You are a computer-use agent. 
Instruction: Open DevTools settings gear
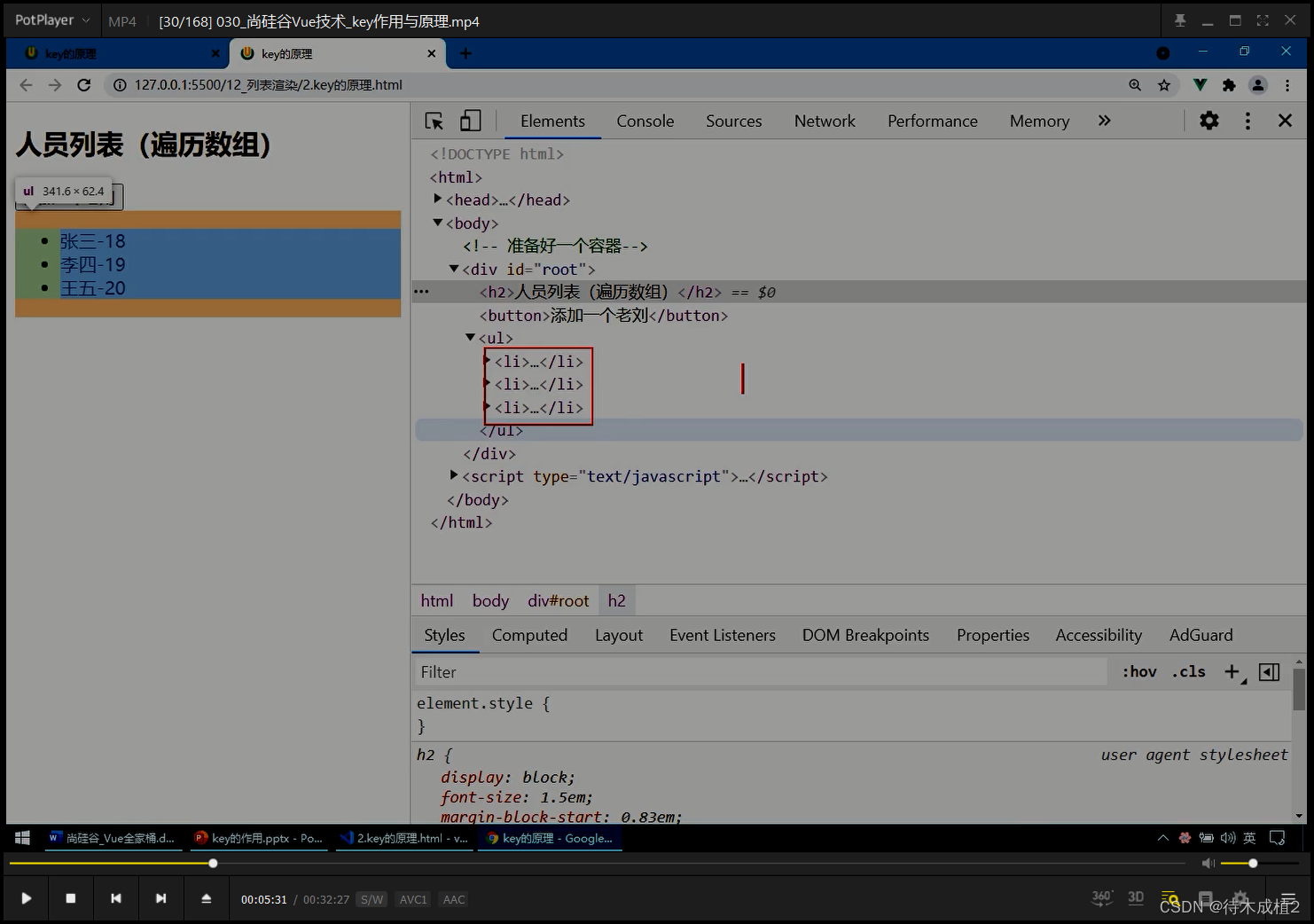[1209, 121]
